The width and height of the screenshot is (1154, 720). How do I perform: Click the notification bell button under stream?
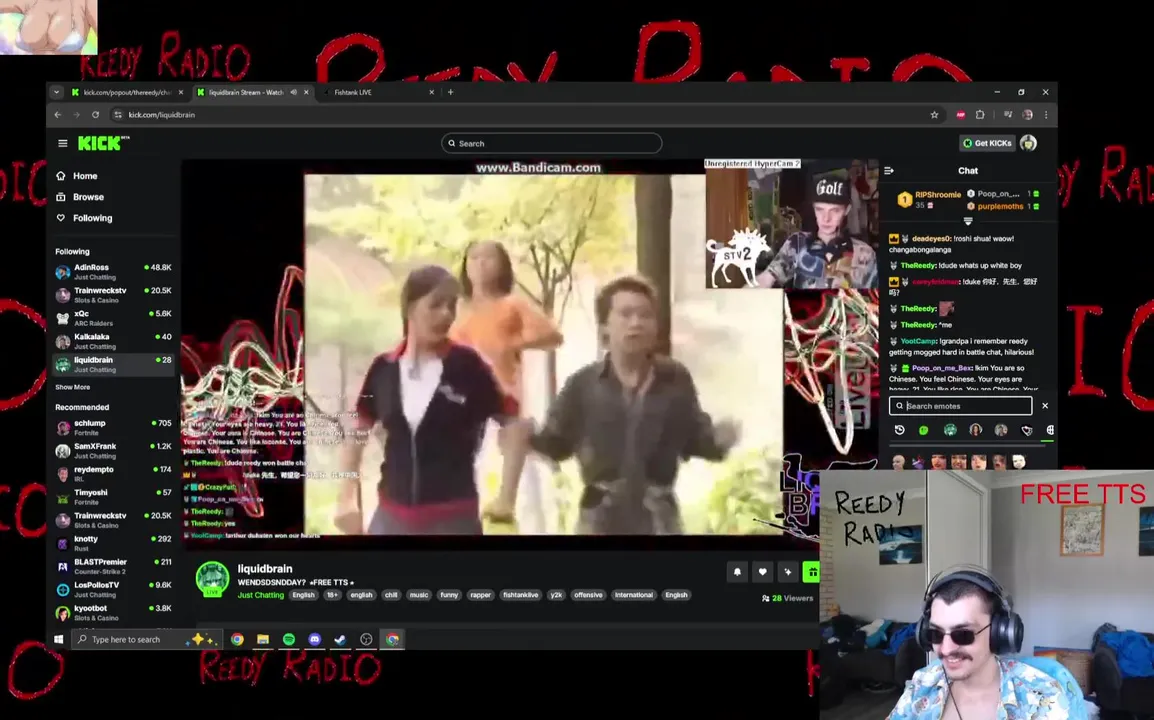737,572
